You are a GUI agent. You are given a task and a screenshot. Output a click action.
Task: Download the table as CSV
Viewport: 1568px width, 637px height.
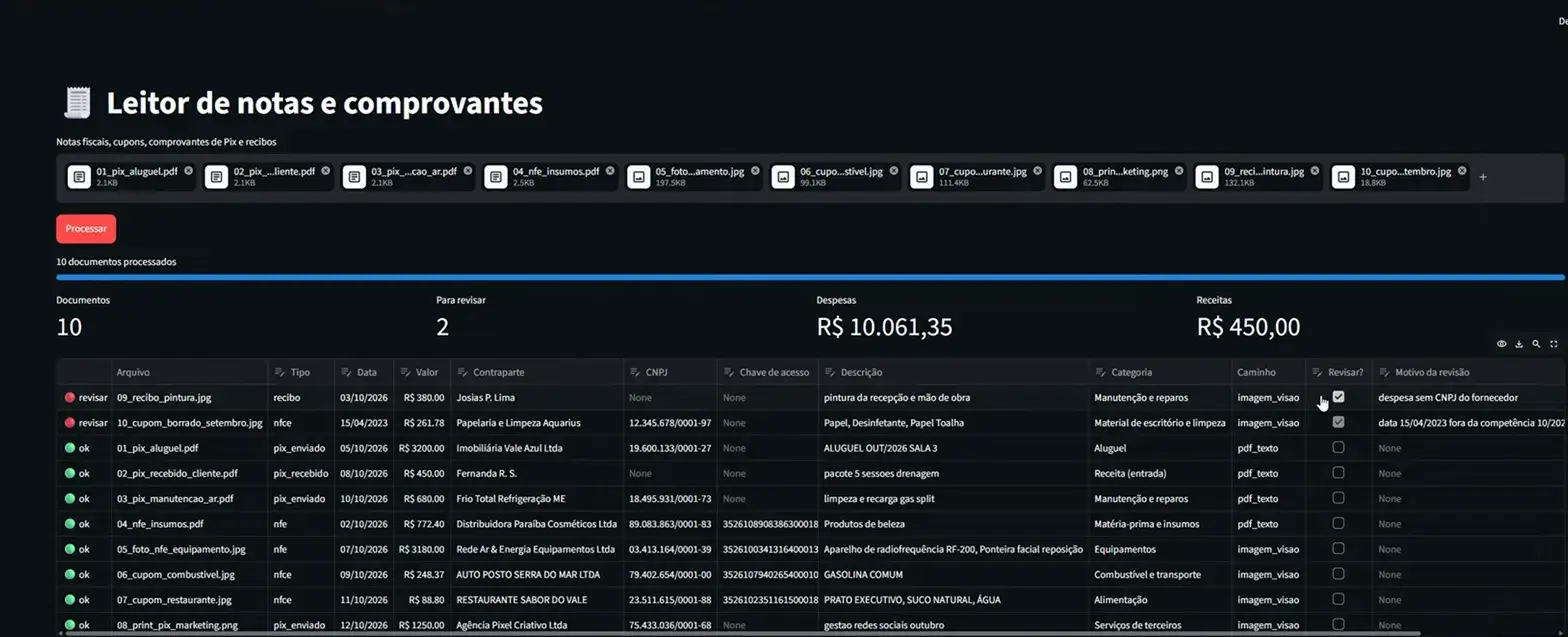[1519, 344]
